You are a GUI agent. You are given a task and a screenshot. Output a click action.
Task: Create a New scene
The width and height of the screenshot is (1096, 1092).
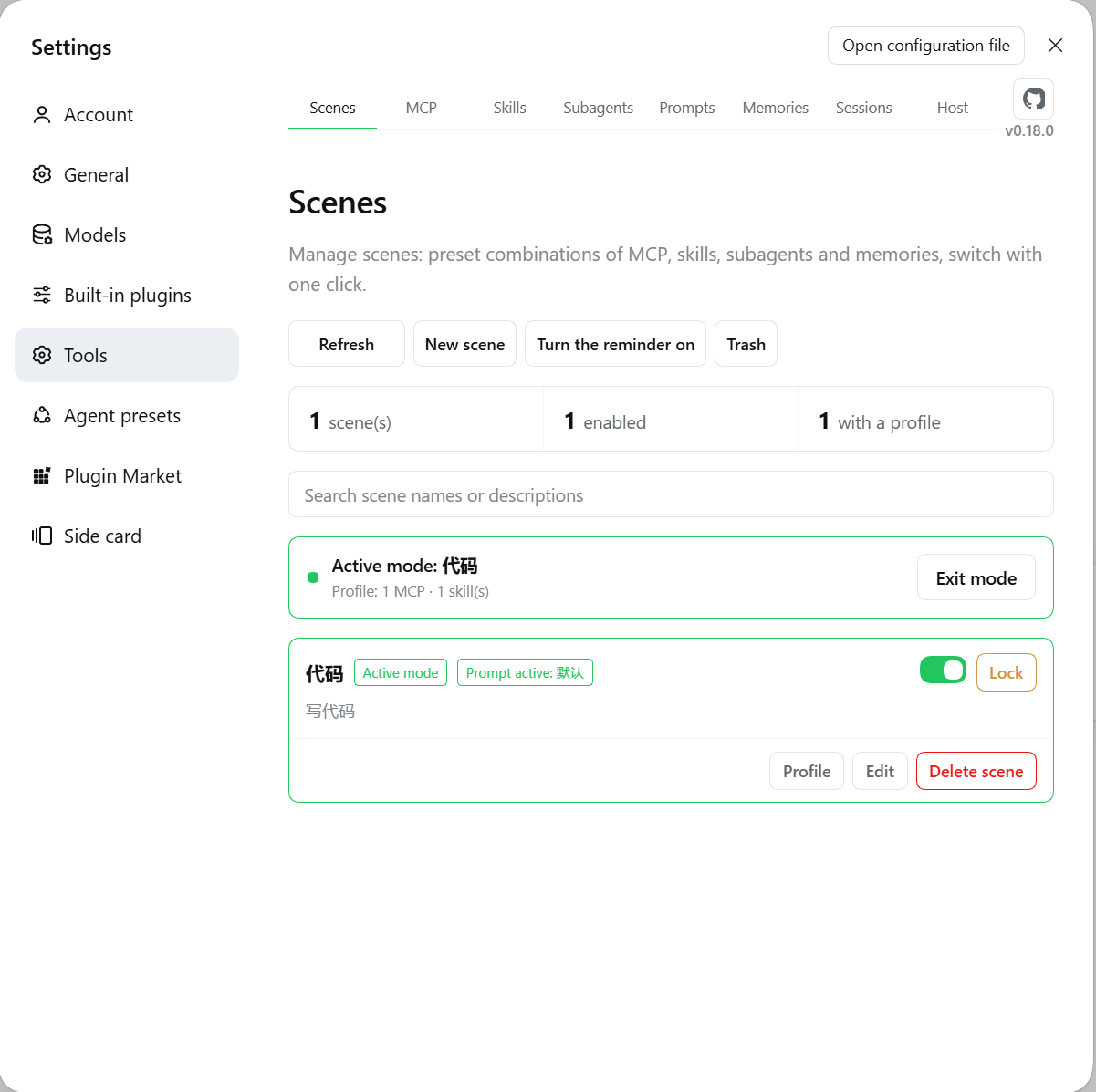coord(464,344)
